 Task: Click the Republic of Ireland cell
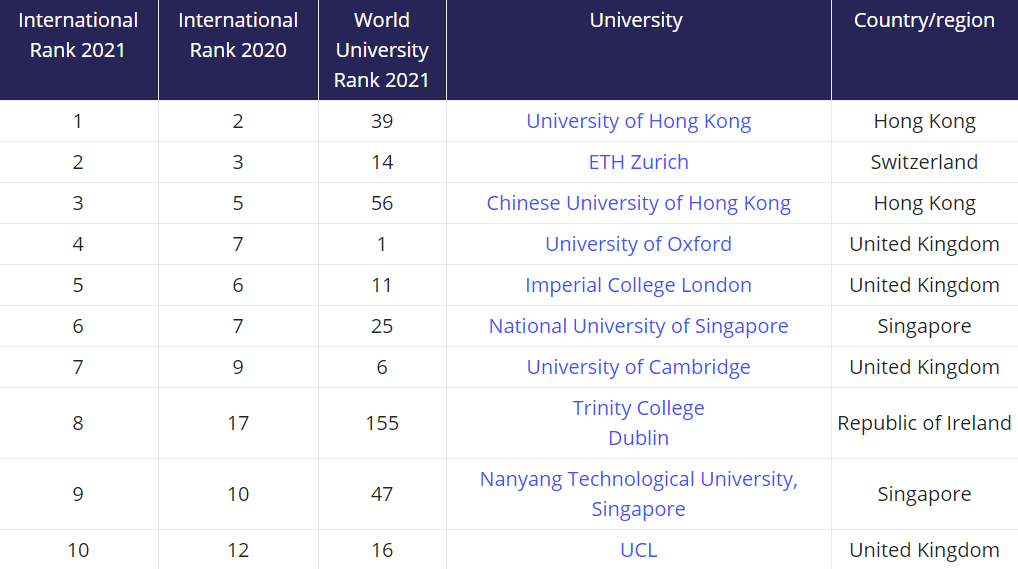(924, 424)
